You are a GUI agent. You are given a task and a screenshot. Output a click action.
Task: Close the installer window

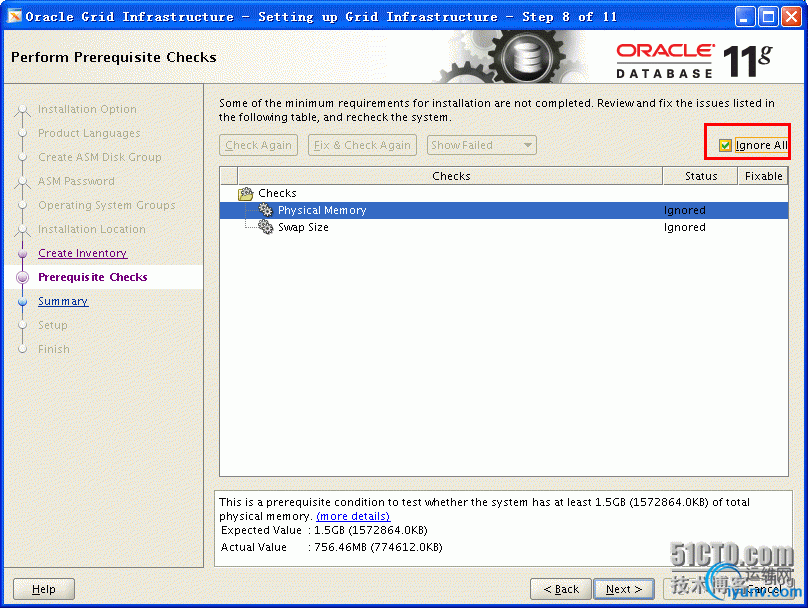click(792, 16)
